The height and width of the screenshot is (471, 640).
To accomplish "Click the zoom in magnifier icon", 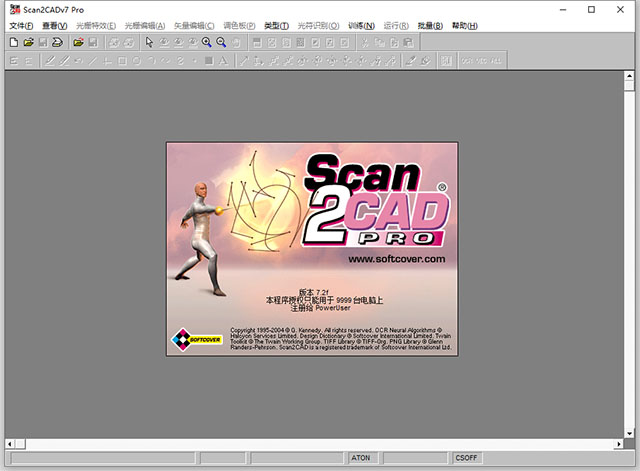I will [206, 43].
